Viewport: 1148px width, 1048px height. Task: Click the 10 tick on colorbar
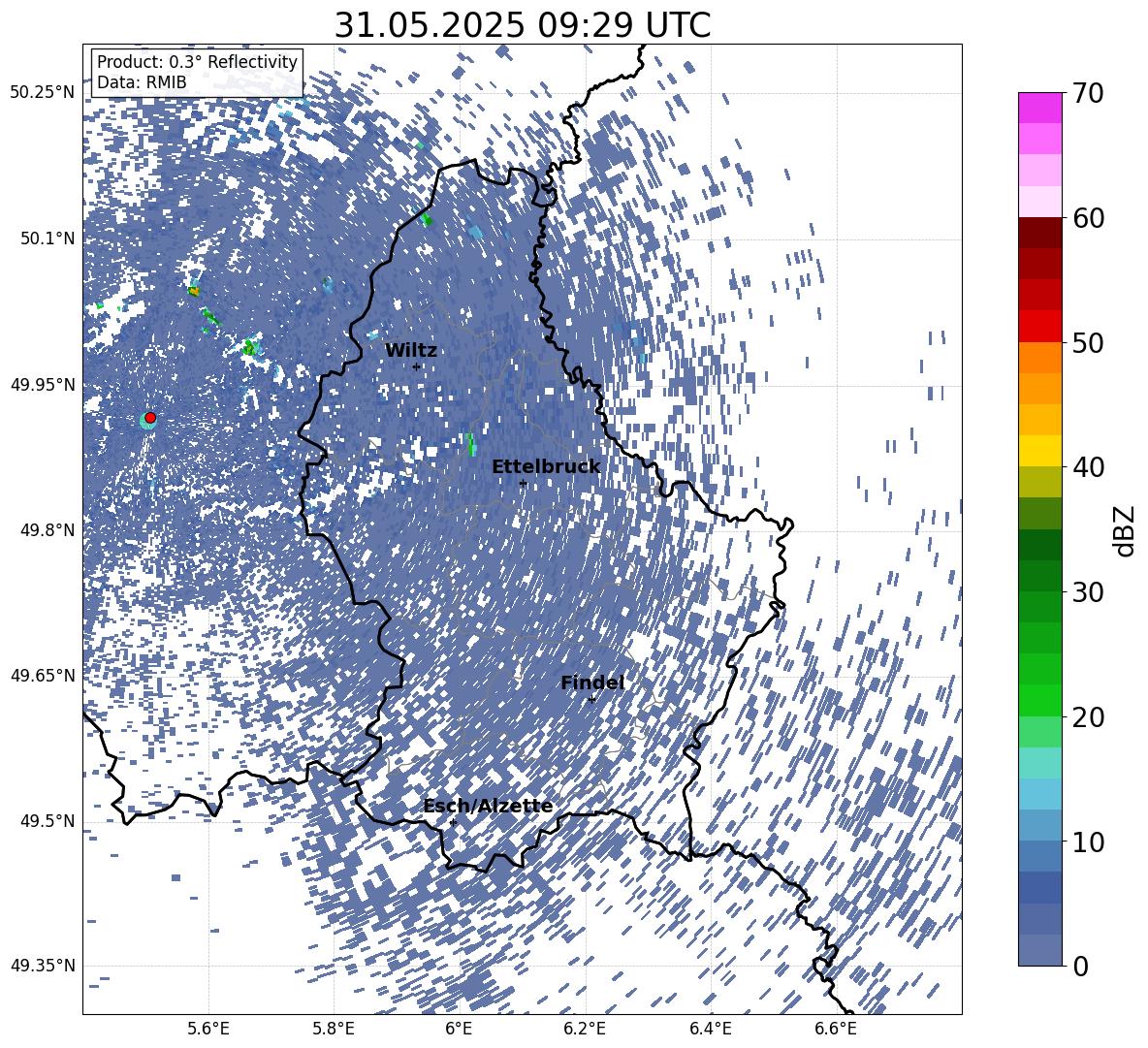tap(1087, 842)
